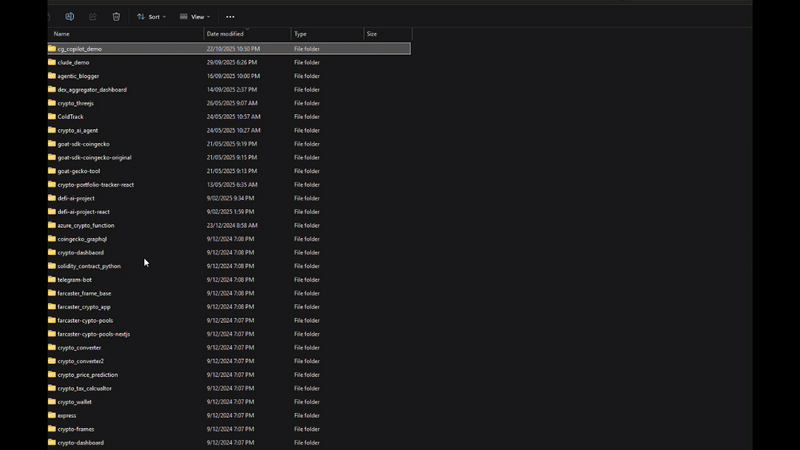Click the folder icon of telegram-bot

(52, 280)
